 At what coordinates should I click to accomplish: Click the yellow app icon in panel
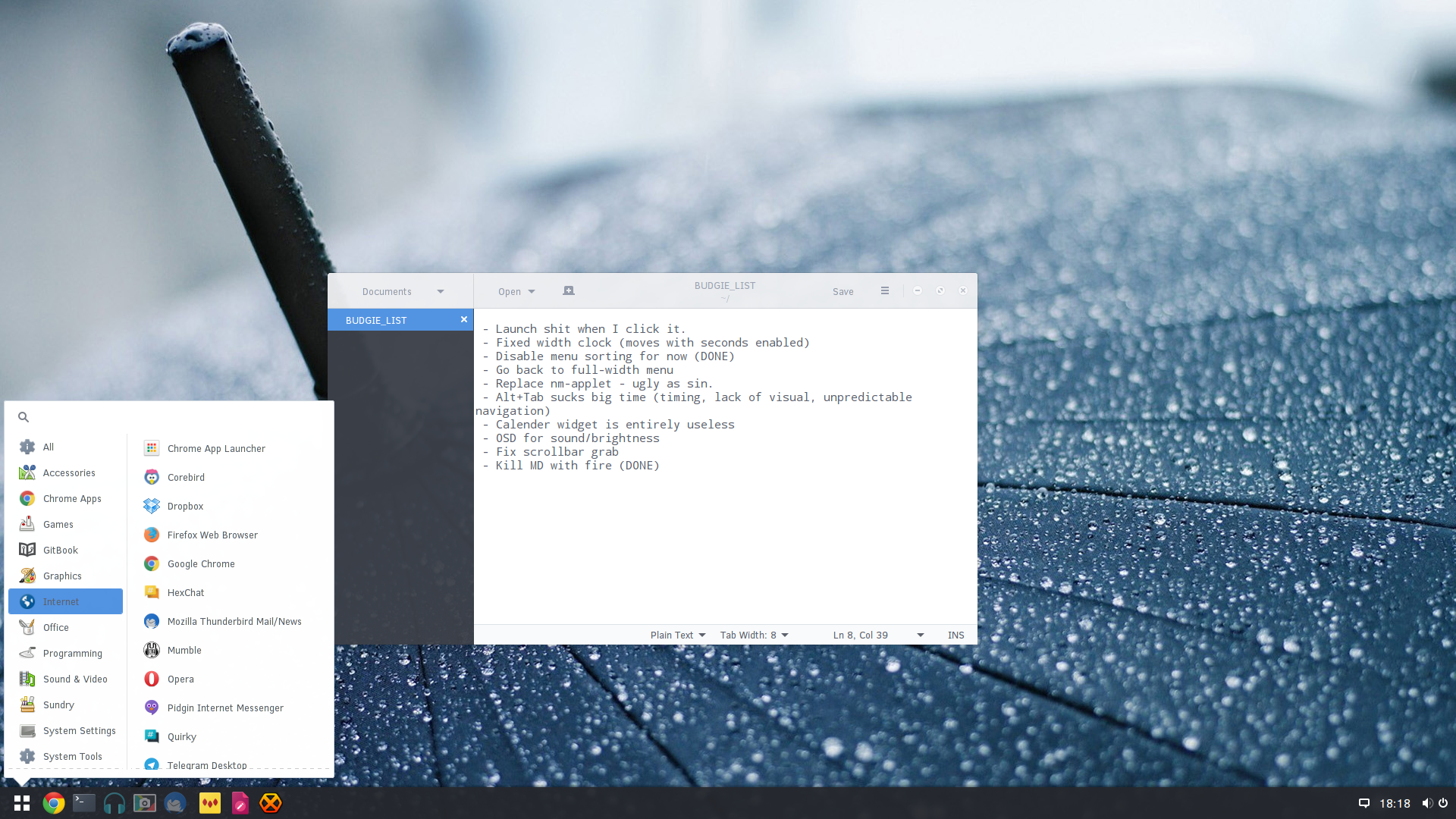pyautogui.click(x=210, y=803)
